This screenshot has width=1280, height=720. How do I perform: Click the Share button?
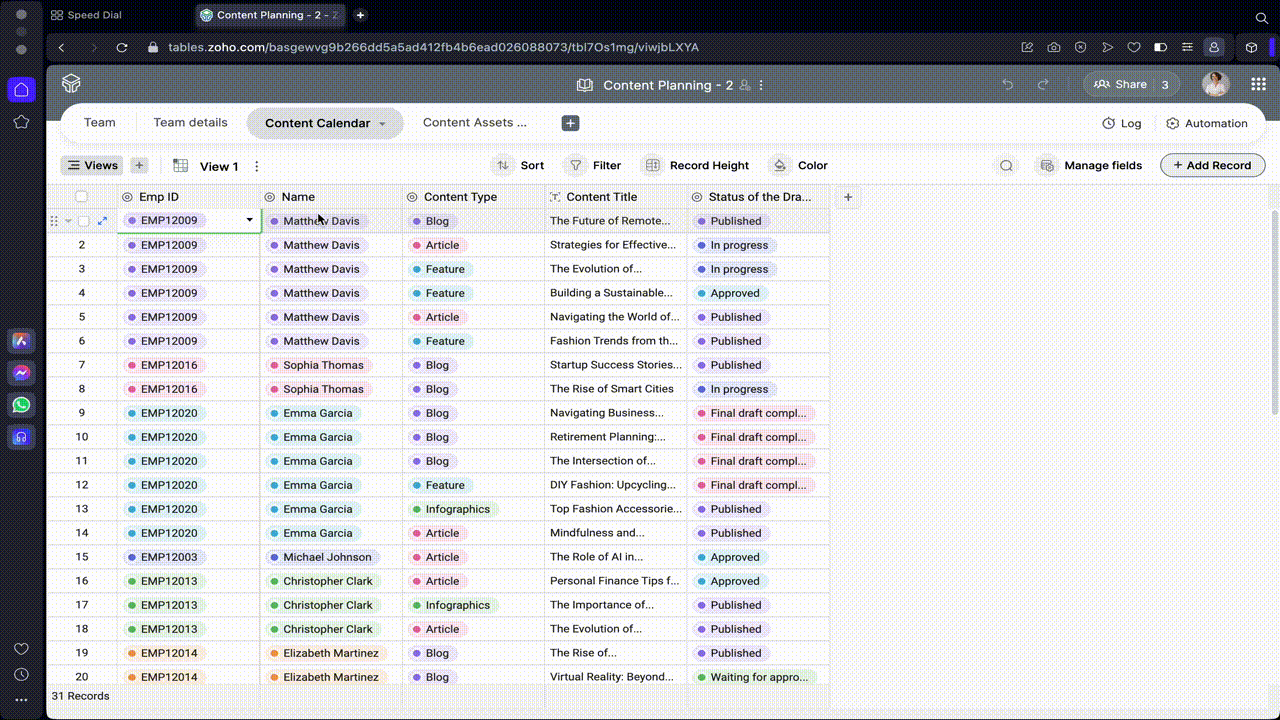(1120, 85)
